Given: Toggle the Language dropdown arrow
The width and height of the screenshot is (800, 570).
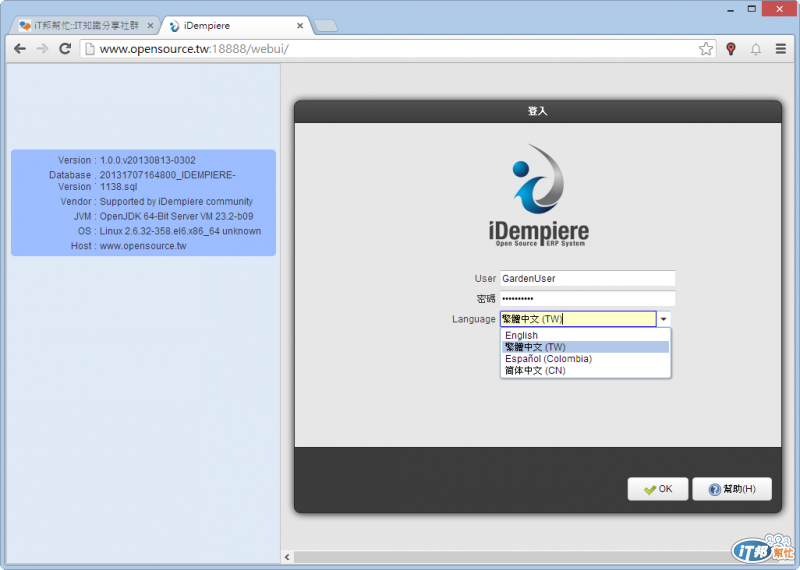Looking at the screenshot, I should tap(663, 319).
